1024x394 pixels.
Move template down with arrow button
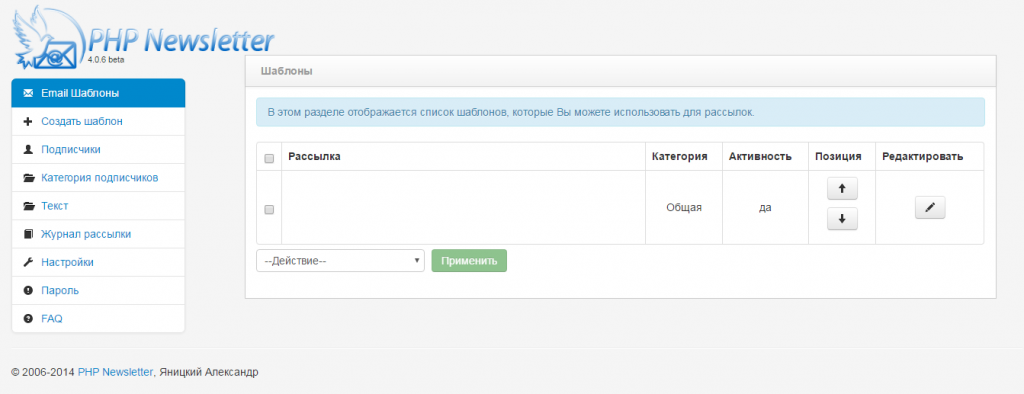pyautogui.click(x=842, y=220)
